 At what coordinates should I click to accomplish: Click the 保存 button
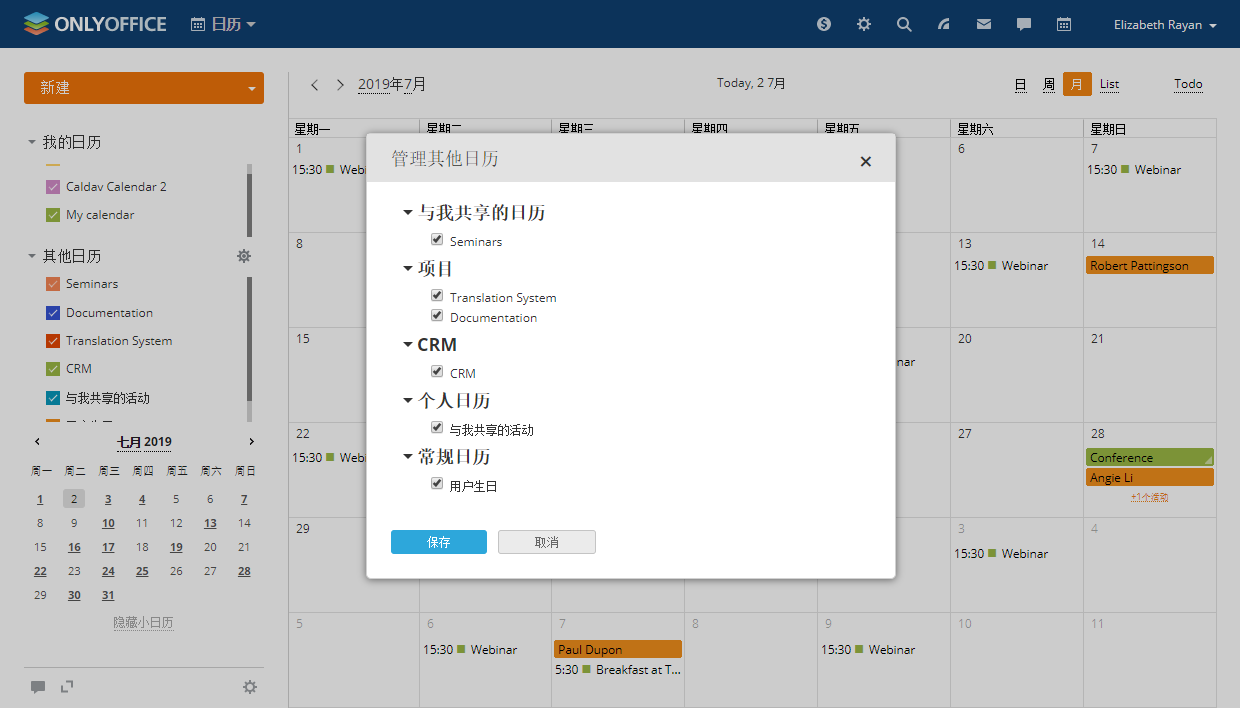coord(438,542)
